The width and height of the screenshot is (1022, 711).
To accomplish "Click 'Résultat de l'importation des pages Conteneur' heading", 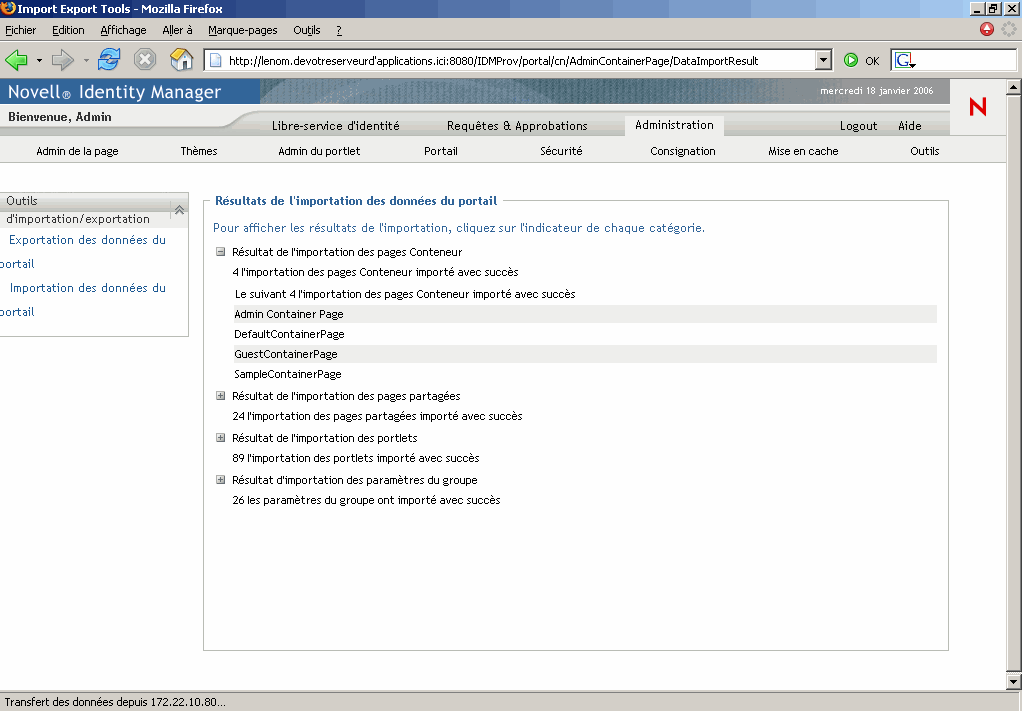I will tap(347, 252).
